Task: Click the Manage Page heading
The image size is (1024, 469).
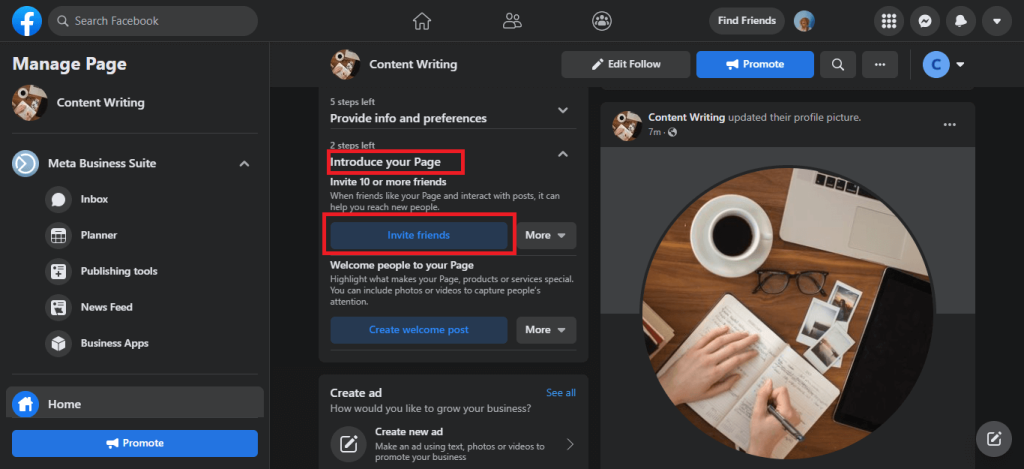Action: pyautogui.click(x=69, y=63)
